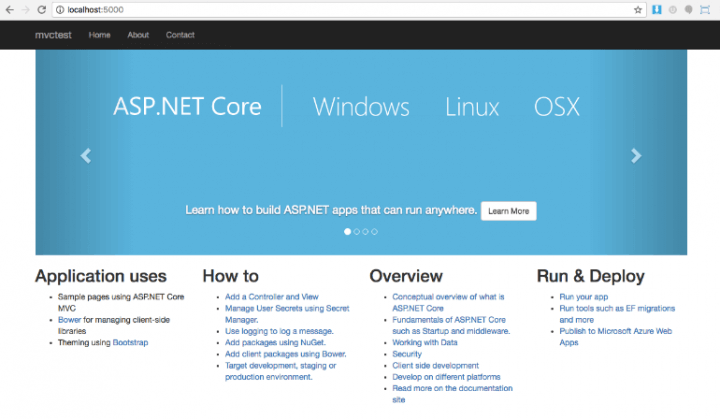Viewport: 720px width, 419px height.
Task: Open Add a Controller and View link
Action: point(271,297)
